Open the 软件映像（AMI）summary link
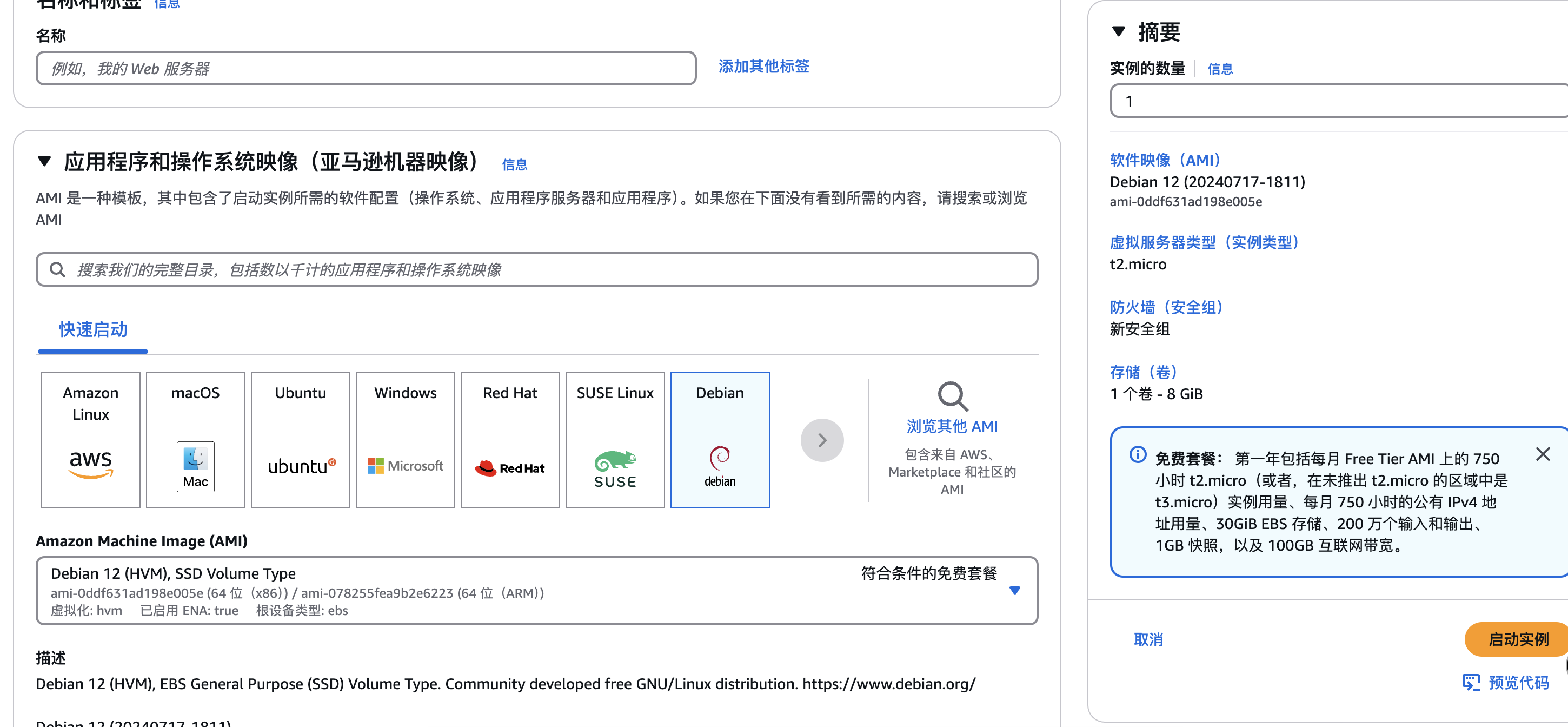Image resolution: width=1568 pixels, height=727 pixels. click(1167, 160)
